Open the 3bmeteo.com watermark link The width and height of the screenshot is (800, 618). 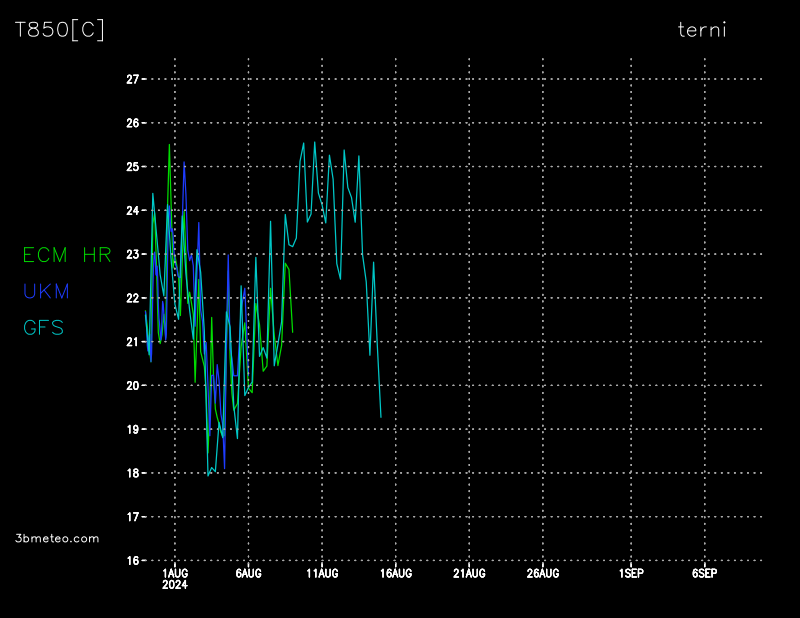coord(57,538)
